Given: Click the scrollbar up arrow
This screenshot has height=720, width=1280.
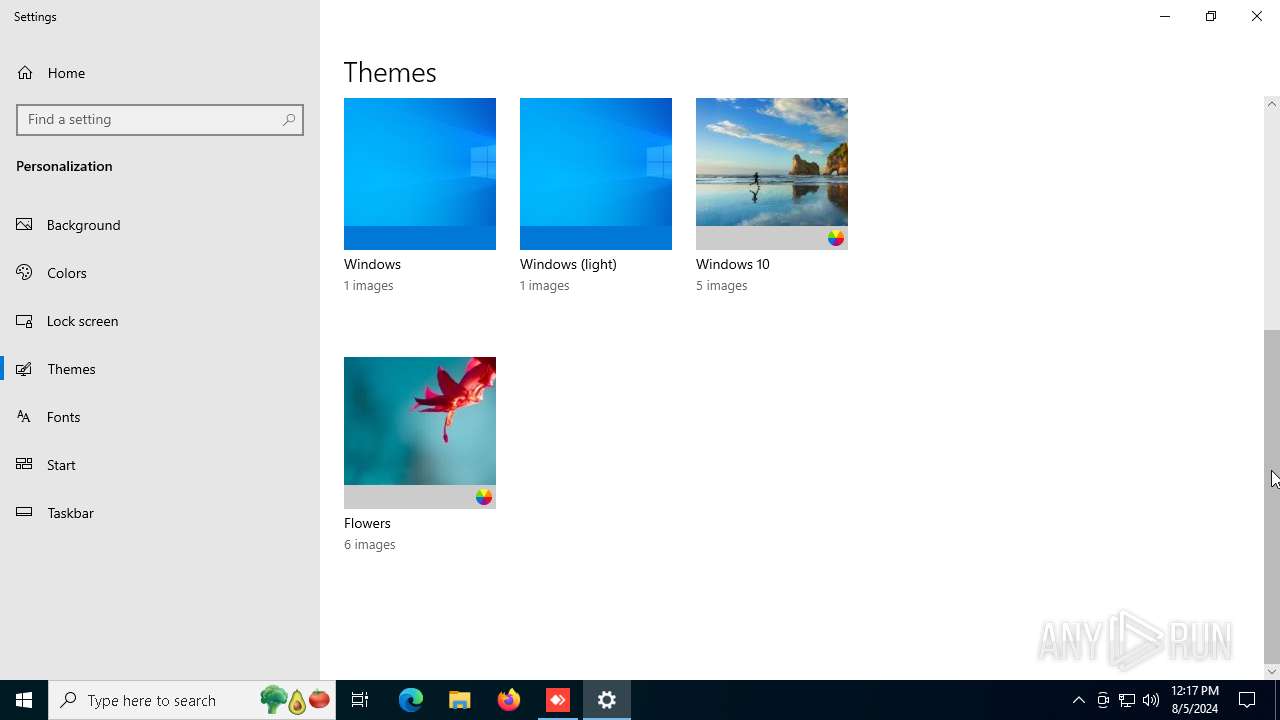Looking at the screenshot, I should [x=1272, y=104].
